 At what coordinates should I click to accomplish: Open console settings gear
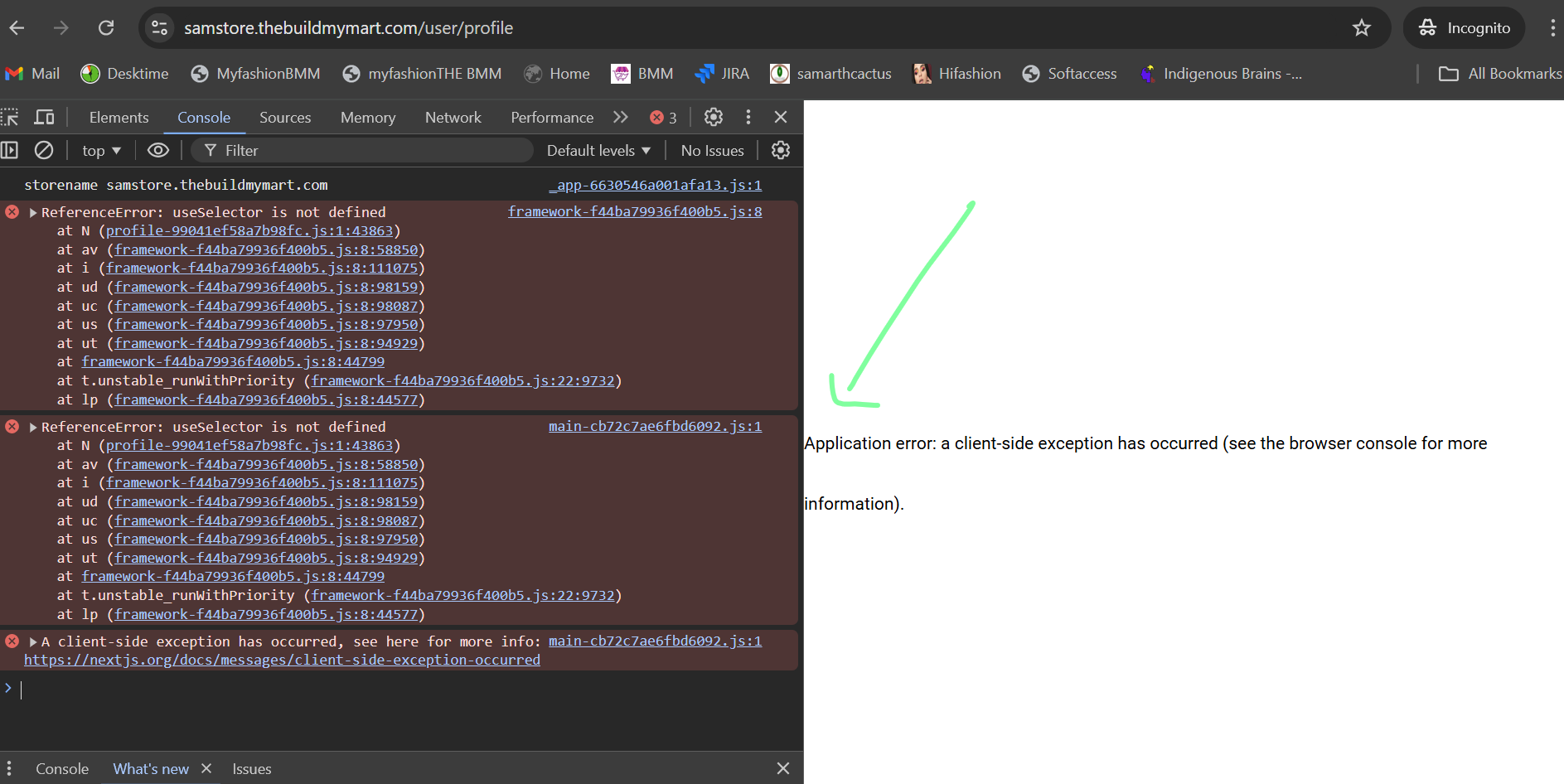pyautogui.click(x=781, y=151)
